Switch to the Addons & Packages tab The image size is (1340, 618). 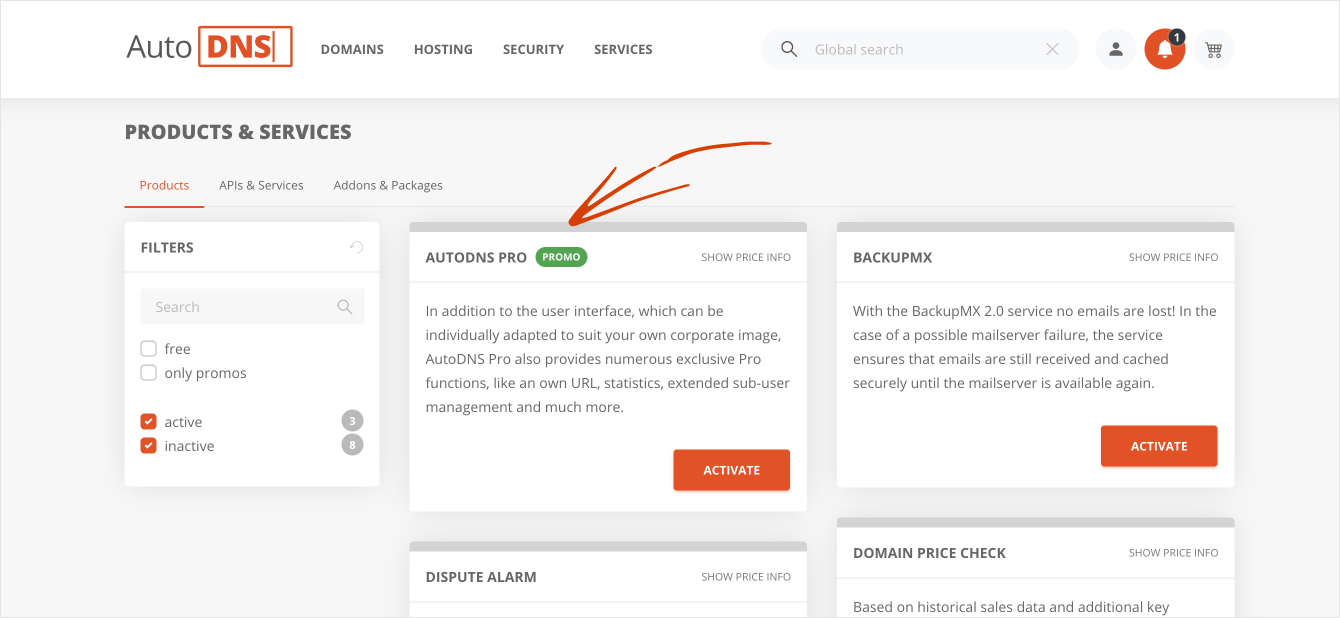[388, 185]
